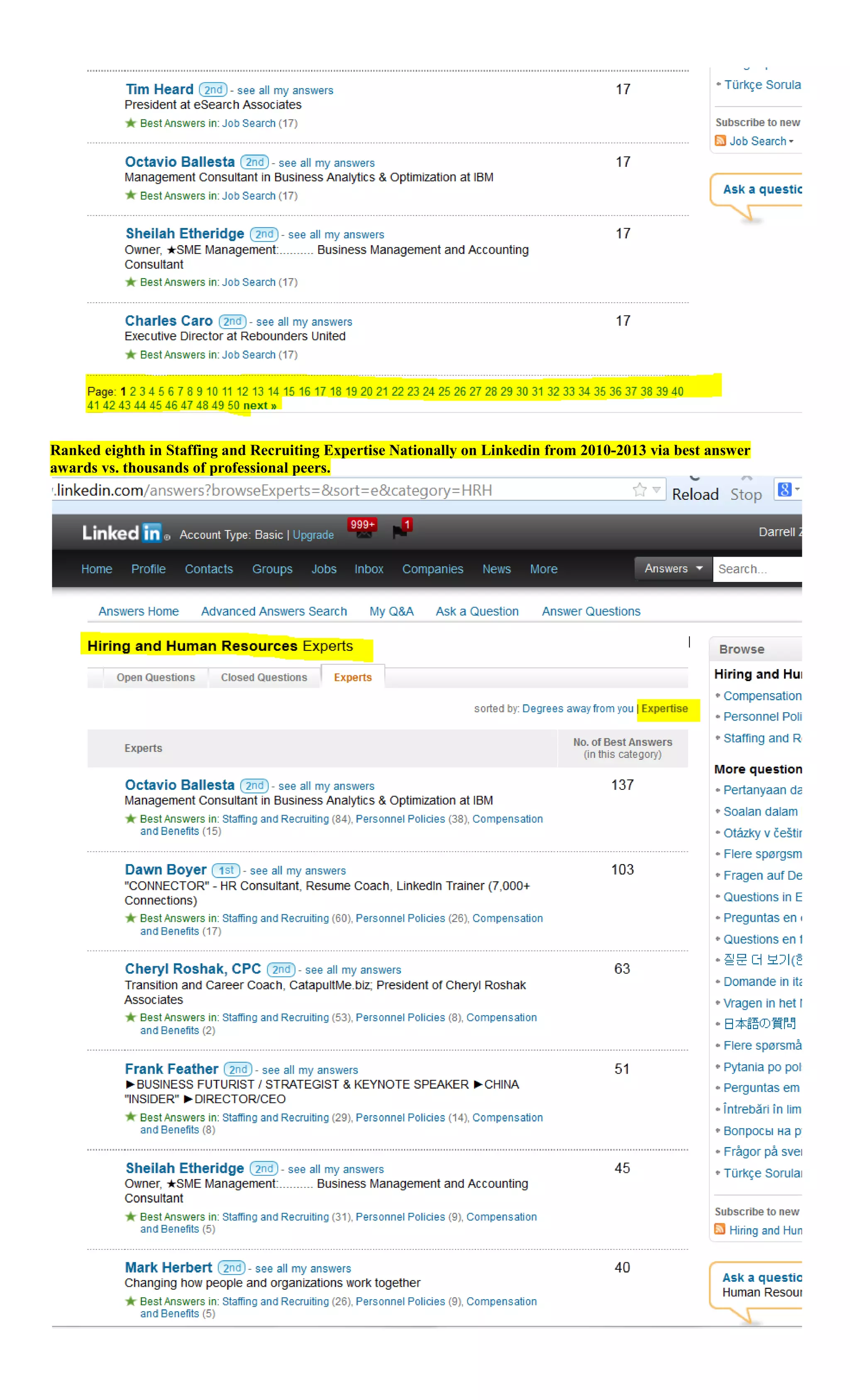The width and height of the screenshot is (850, 1400).
Task: Click the Stop browser button
Action: coord(746,494)
